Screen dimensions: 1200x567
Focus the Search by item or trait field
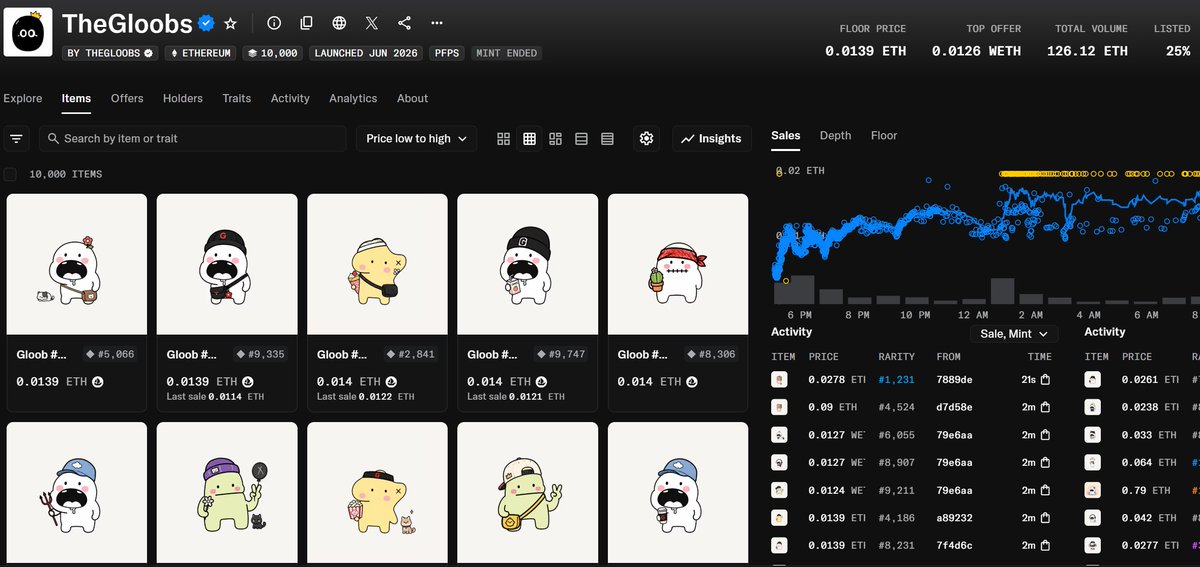193,139
